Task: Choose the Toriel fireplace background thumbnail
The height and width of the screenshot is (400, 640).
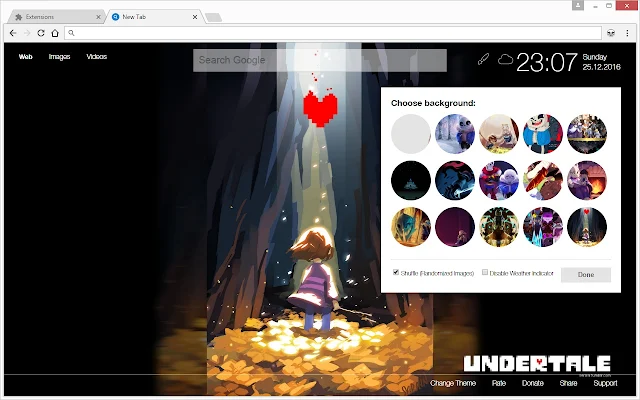Action: (x=587, y=180)
